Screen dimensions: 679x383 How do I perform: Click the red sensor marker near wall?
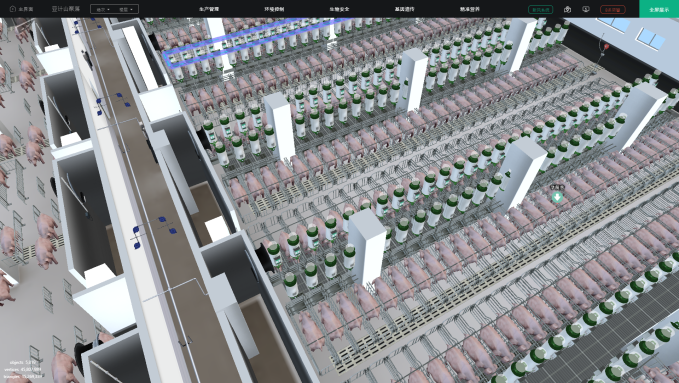click(x=606, y=46)
